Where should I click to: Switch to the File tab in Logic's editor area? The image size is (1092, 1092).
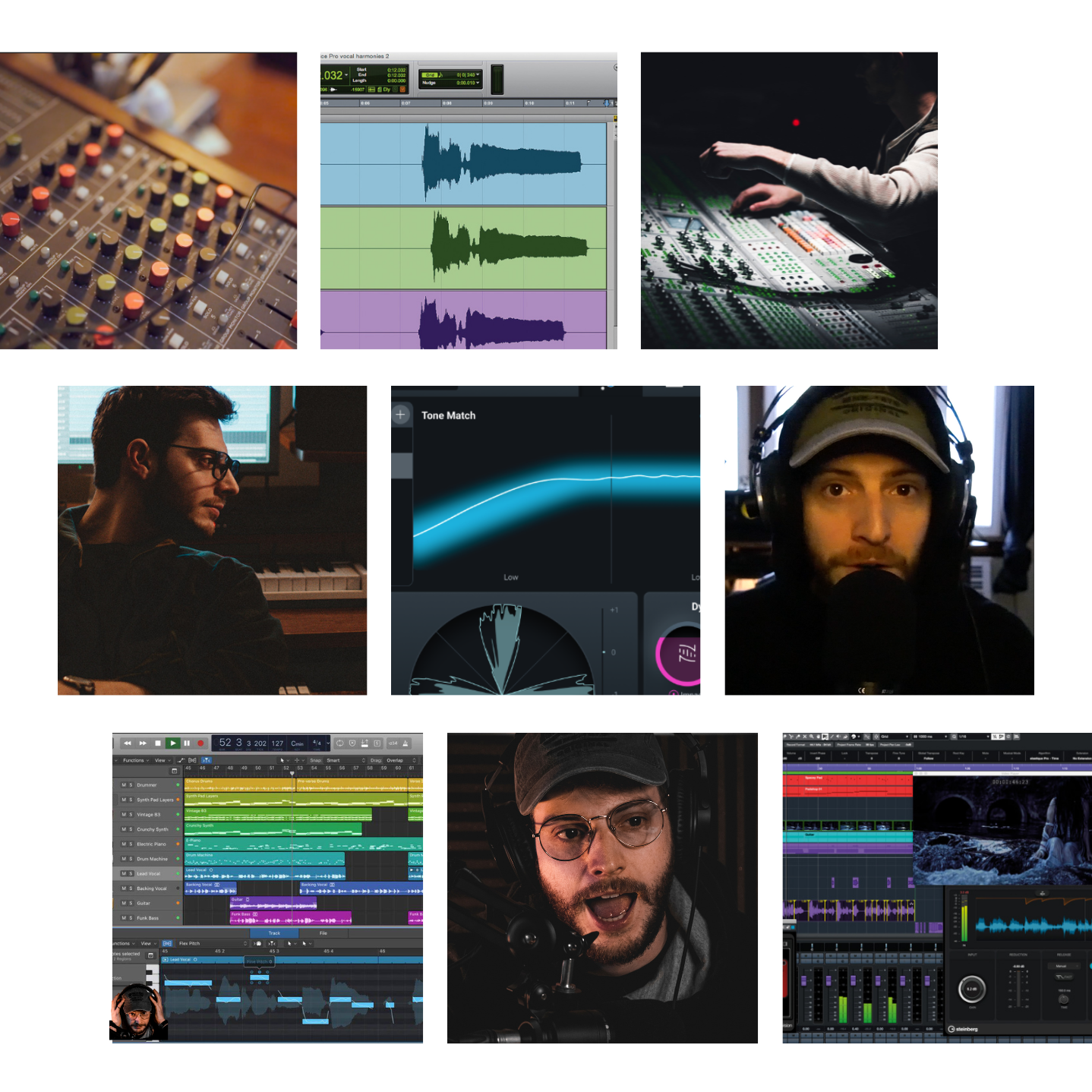[323, 933]
